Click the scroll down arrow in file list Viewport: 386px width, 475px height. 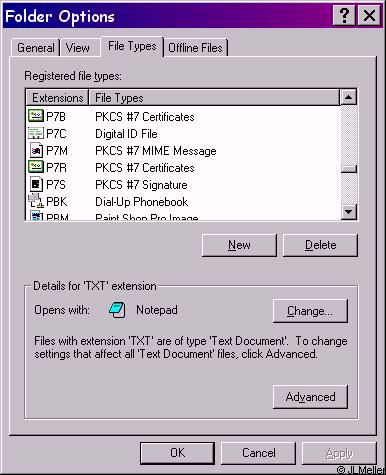click(349, 211)
